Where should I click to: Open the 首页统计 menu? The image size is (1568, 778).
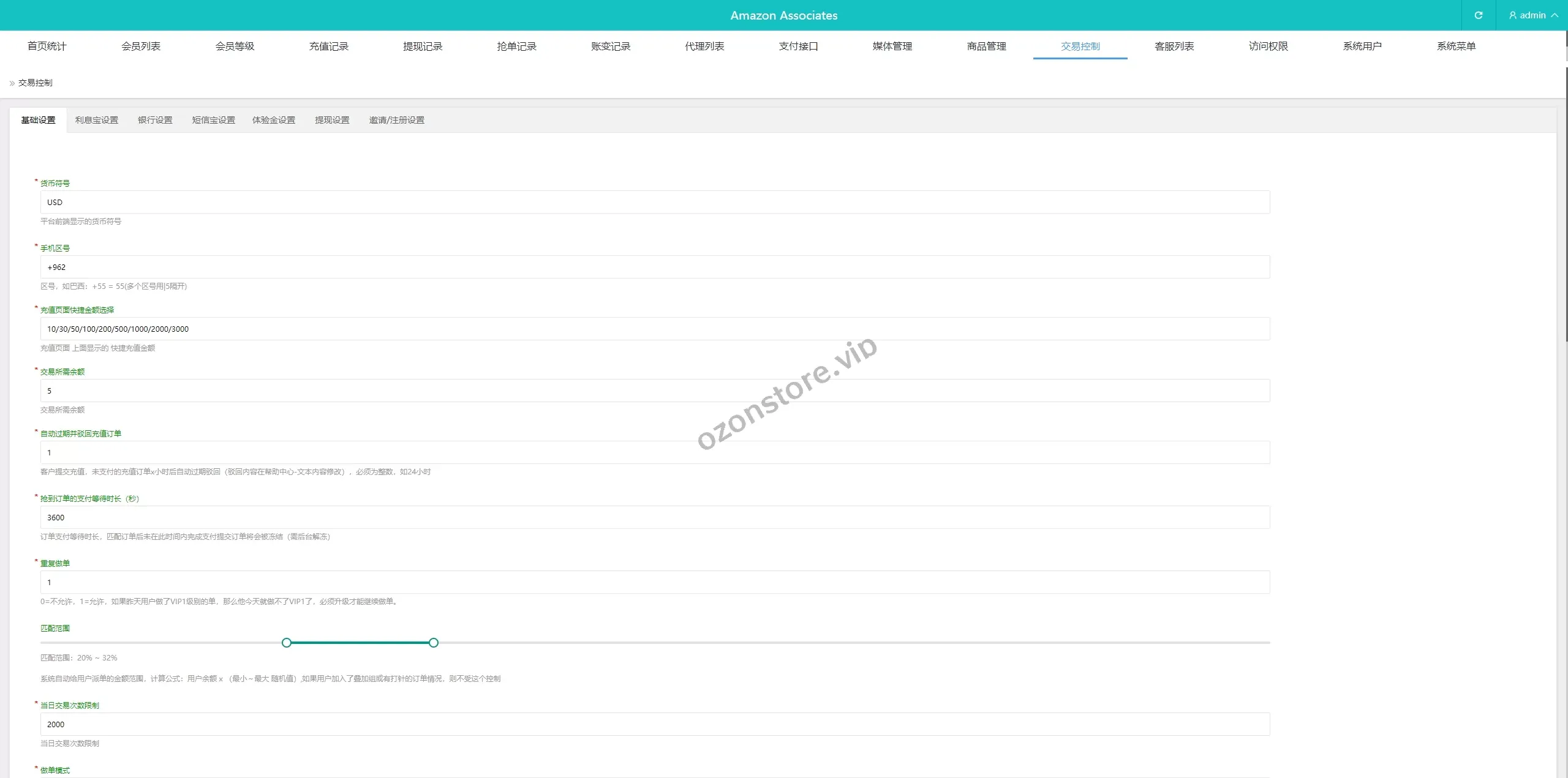47,47
